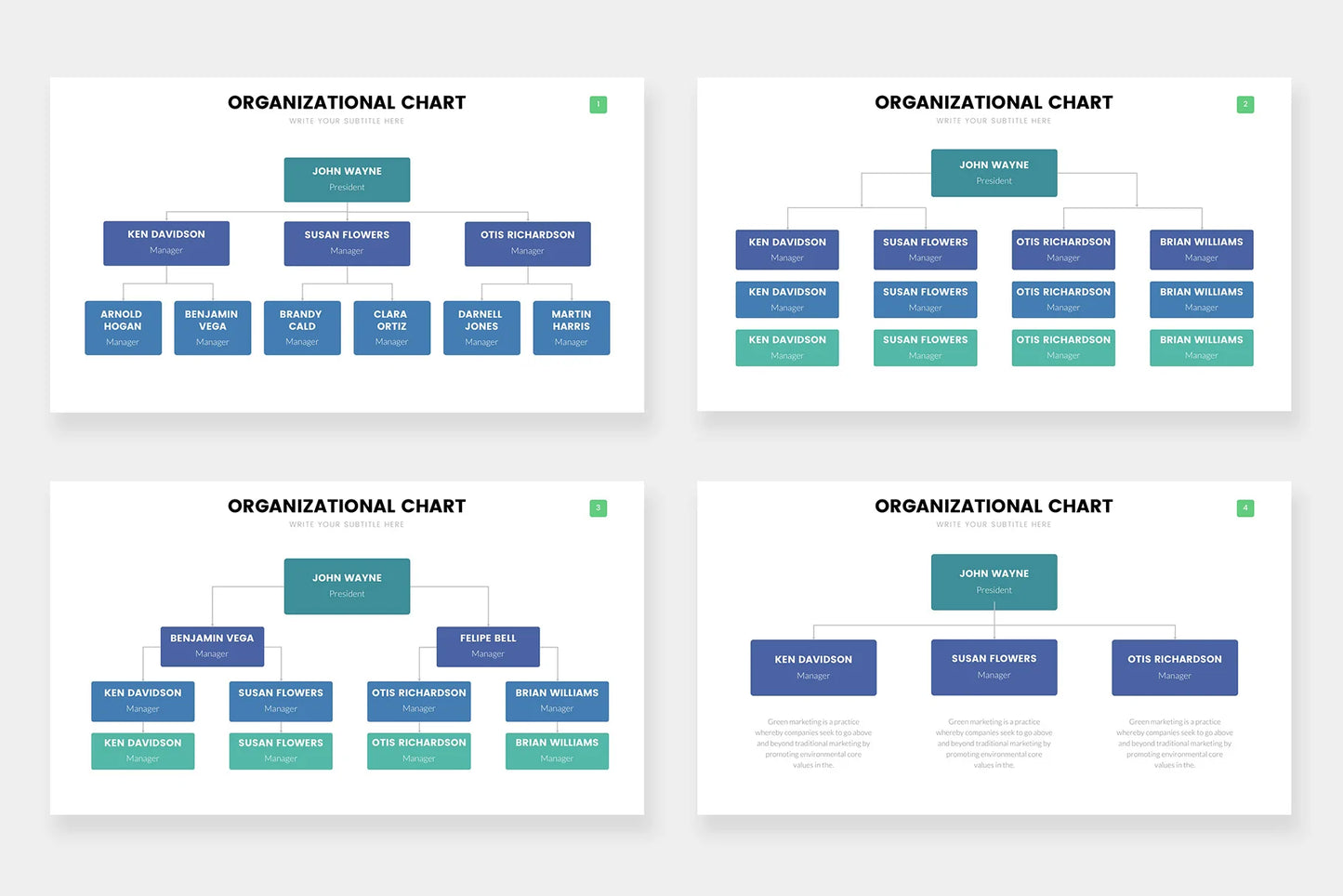Image resolution: width=1343 pixels, height=896 pixels.
Task: Select Susan Flowers box on slide 4
Action: tap(994, 667)
